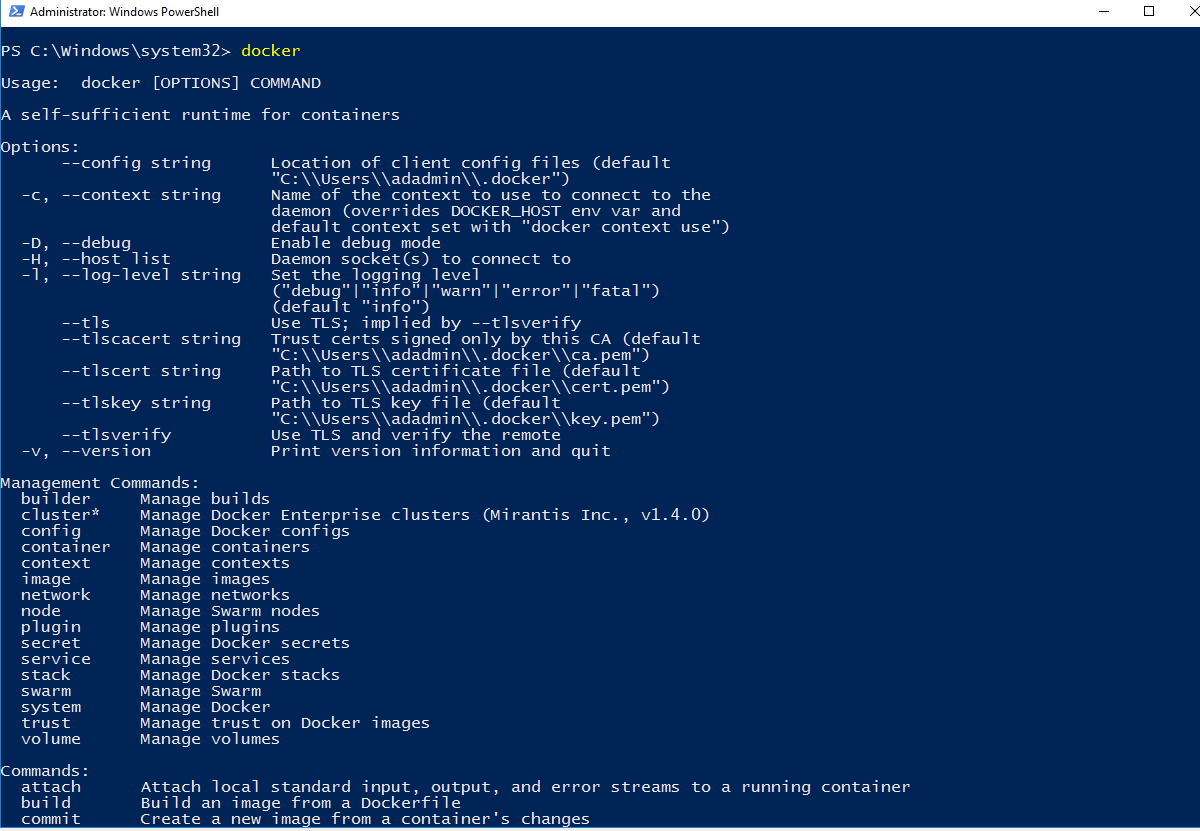This screenshot has width=1200, height=831.
Task: Click the typed 'docker' command at the prompt
Action: point(270,51)
